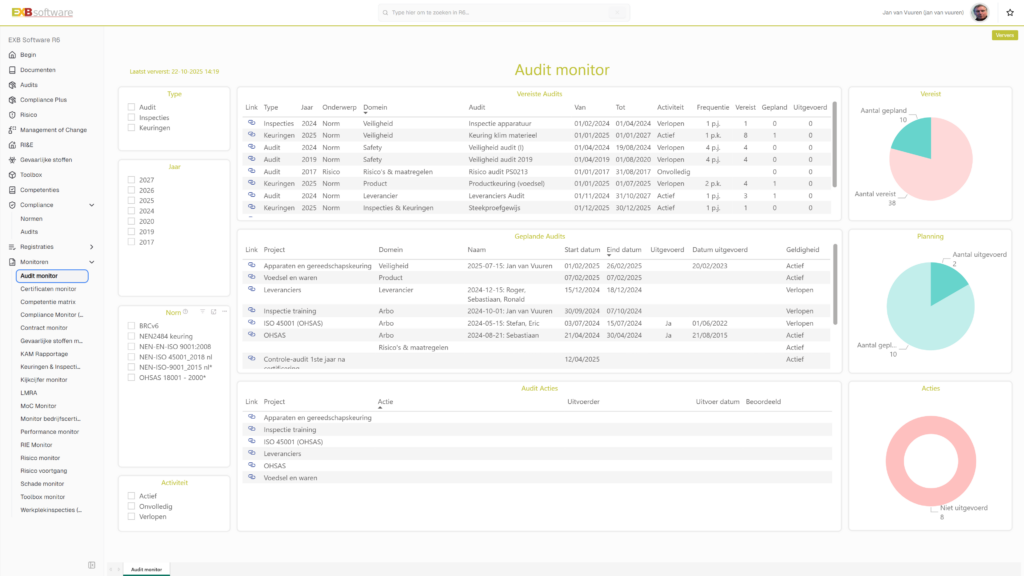This screenshot has width=1024, height=576.
Task: Expand the Registraties sidebar section
Action: coord(41,246)
